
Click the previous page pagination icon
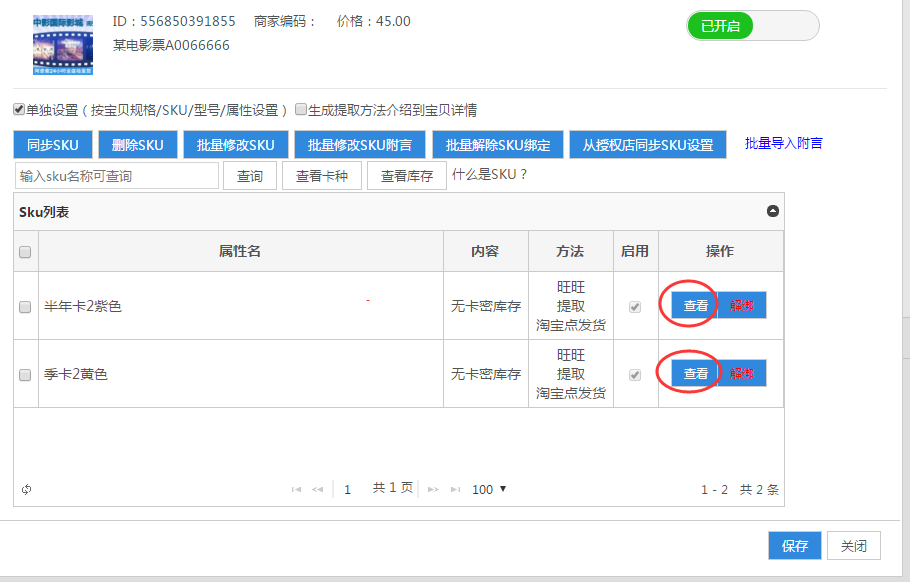coord(318,490)
